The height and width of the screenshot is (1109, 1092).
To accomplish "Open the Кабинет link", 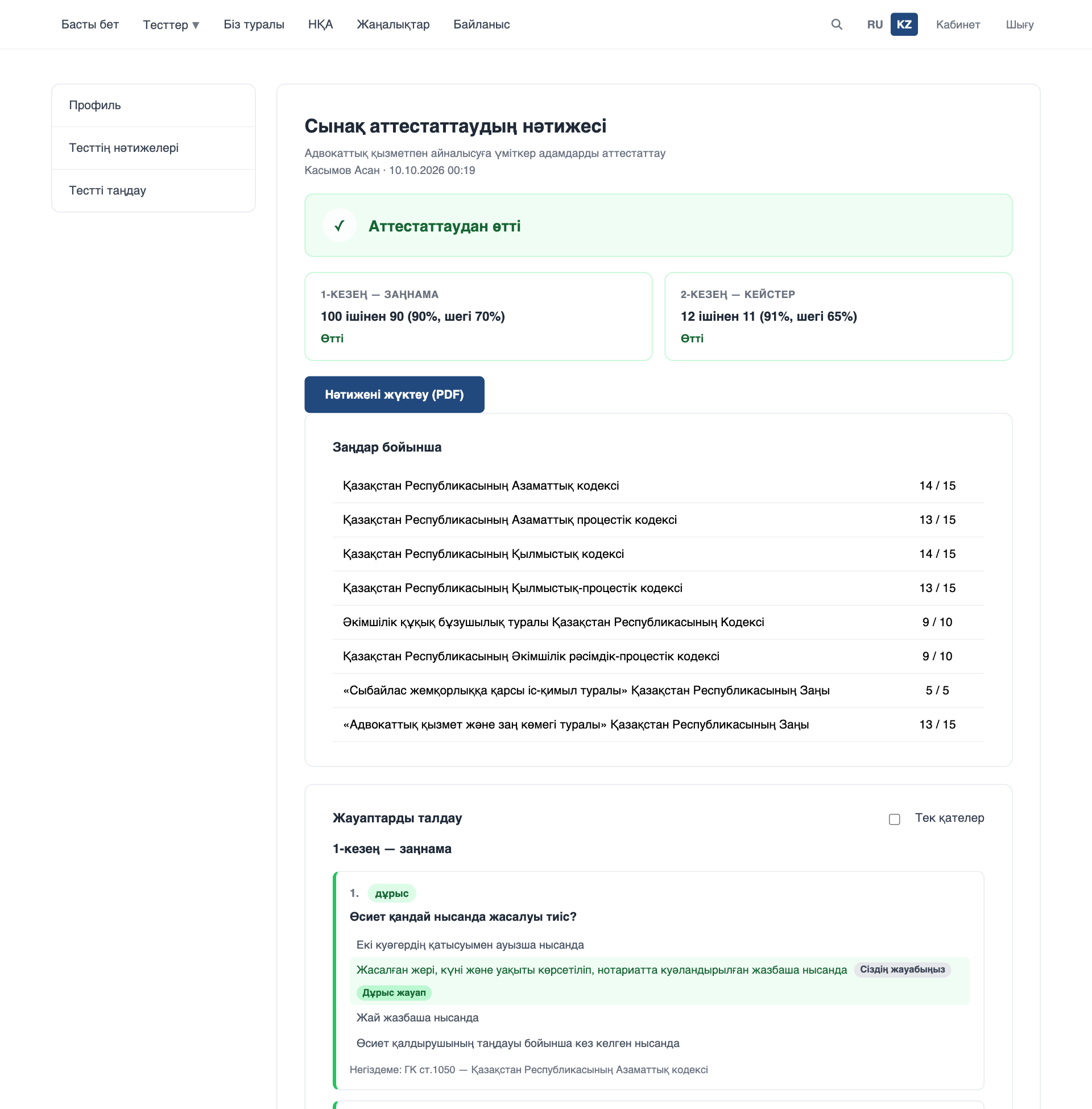I will [x=957, y=24].
